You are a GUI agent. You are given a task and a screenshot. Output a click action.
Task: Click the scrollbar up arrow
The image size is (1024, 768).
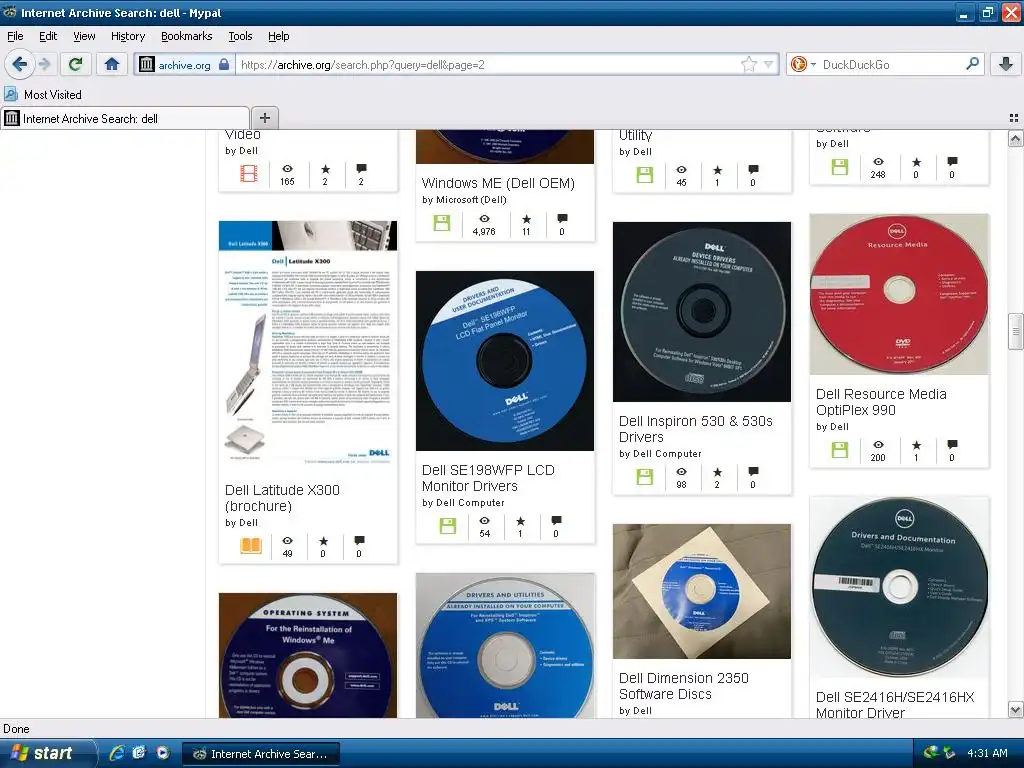pos(1015,138)
